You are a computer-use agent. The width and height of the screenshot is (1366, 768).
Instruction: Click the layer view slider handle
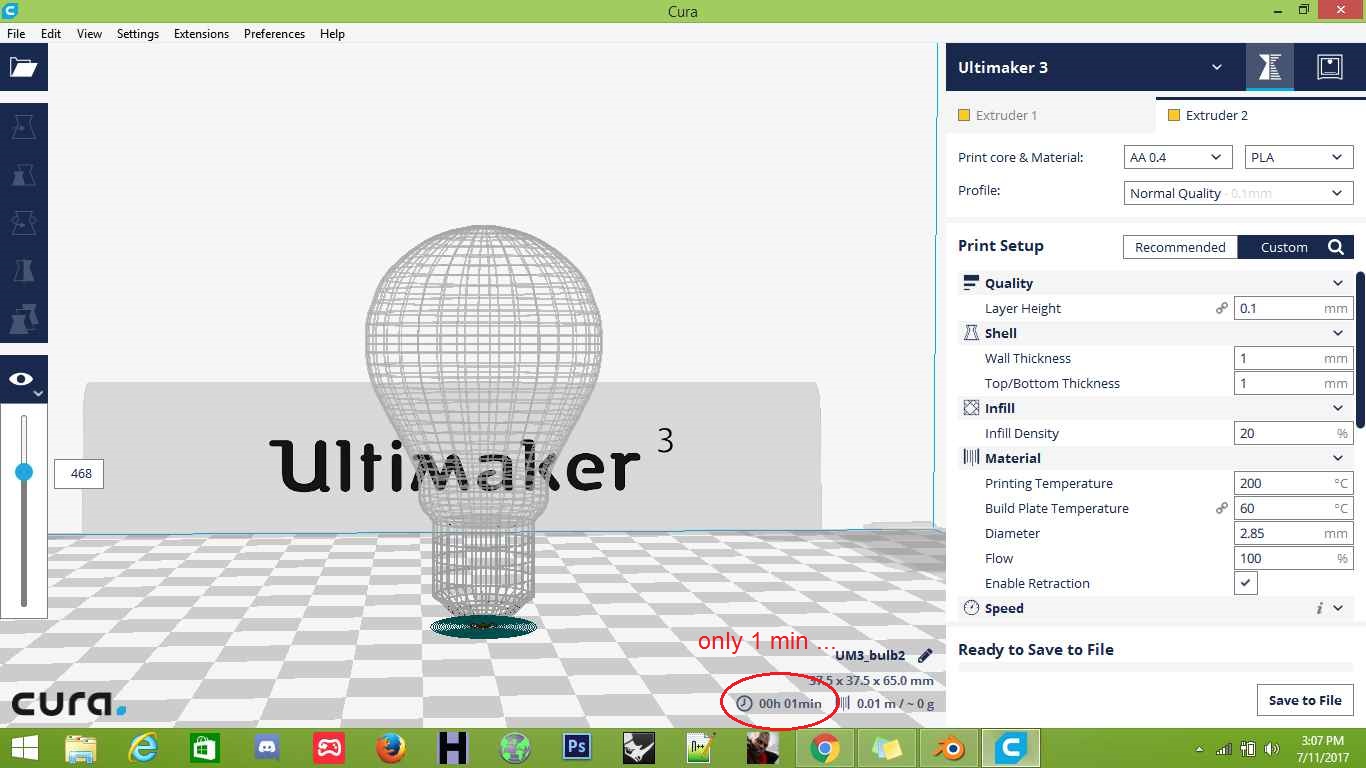[x=24, y=472]
